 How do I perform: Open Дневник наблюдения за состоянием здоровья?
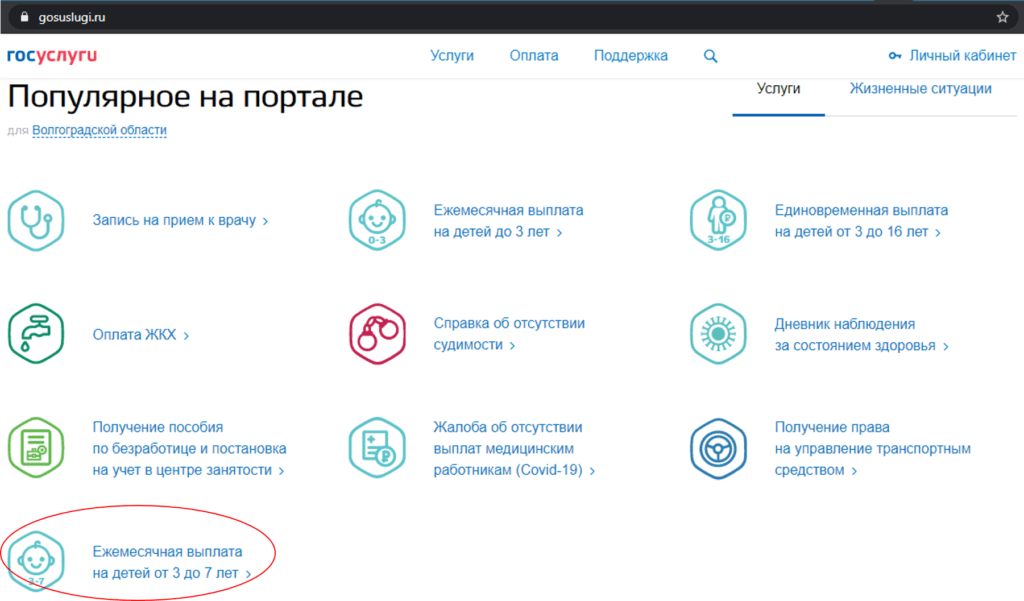coord(861,334)
